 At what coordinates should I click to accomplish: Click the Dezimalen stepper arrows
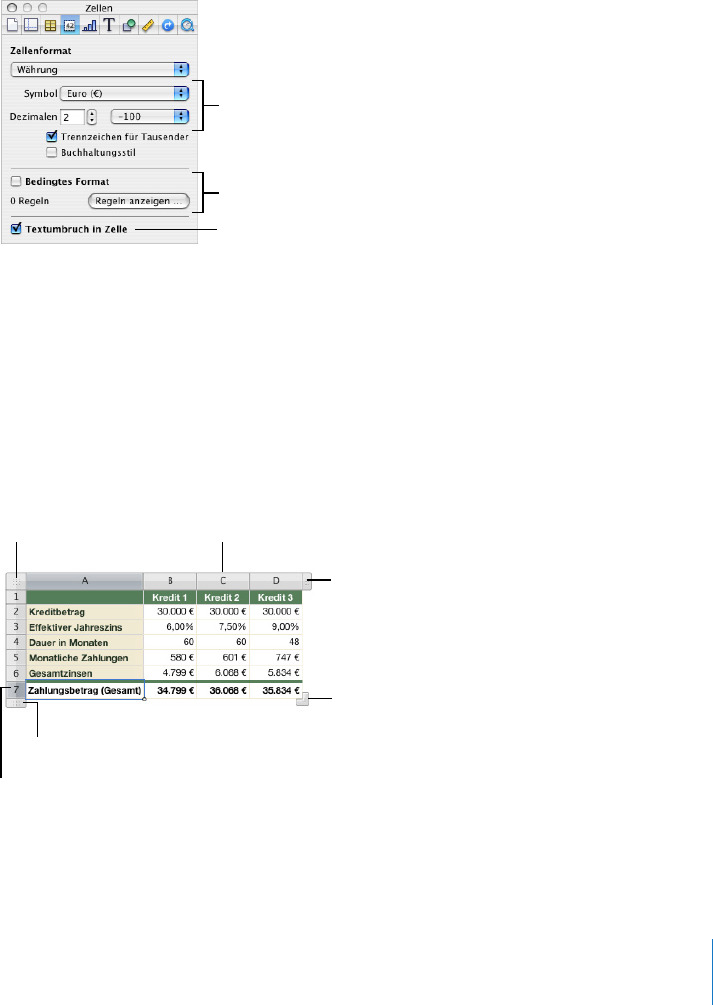[91, 117]
